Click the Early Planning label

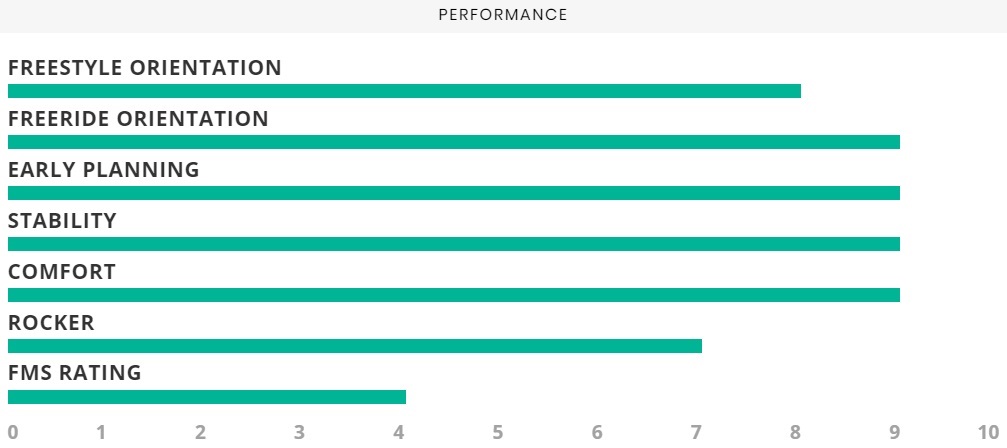tap(103, 169)
